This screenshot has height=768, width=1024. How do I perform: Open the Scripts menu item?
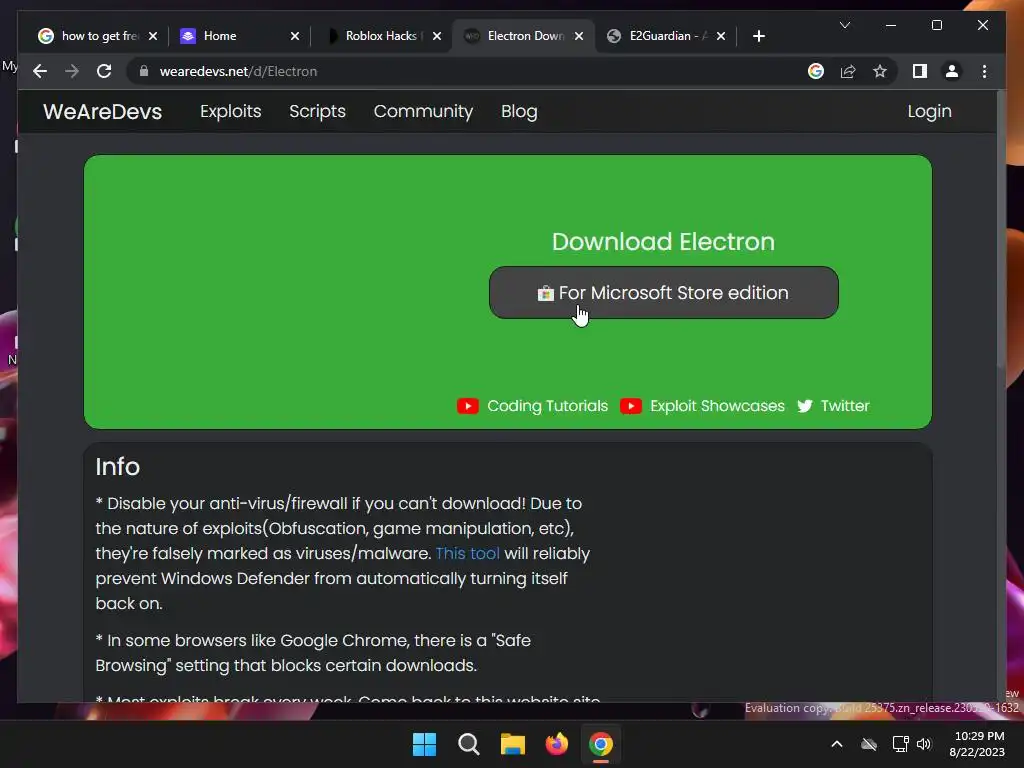pos(317,112)
